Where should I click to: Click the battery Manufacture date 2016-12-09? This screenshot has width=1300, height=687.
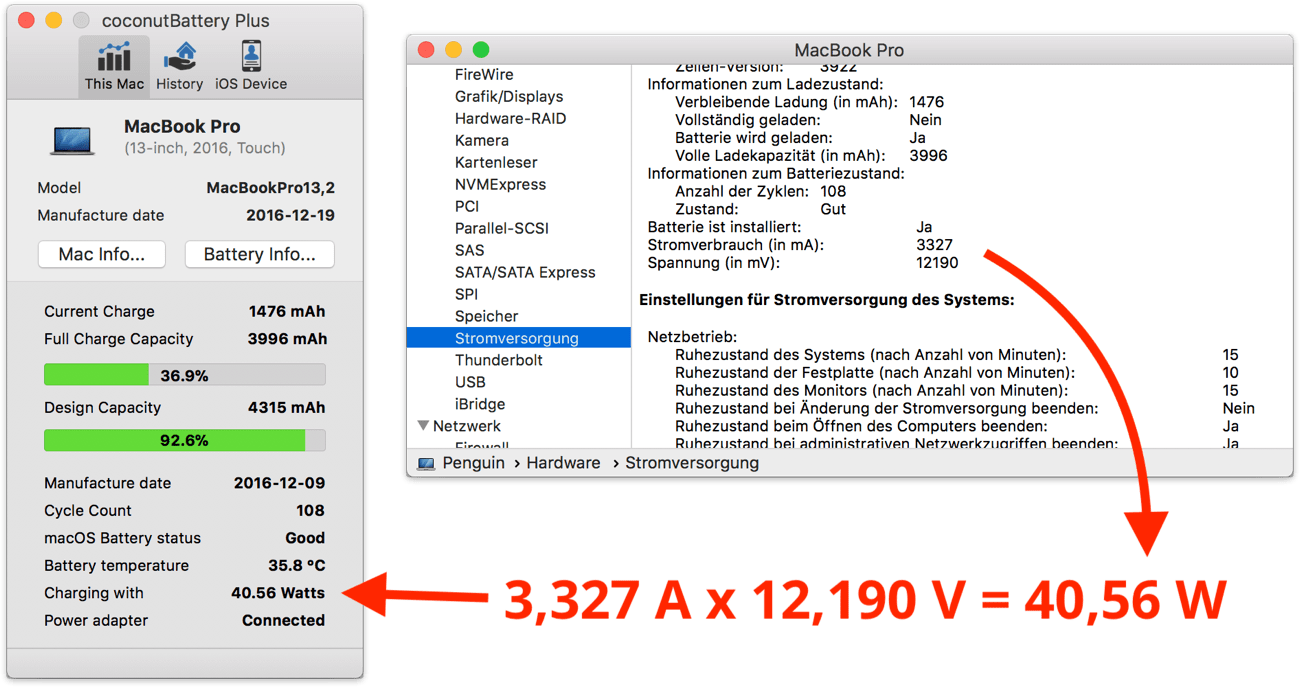click(279, 483)
